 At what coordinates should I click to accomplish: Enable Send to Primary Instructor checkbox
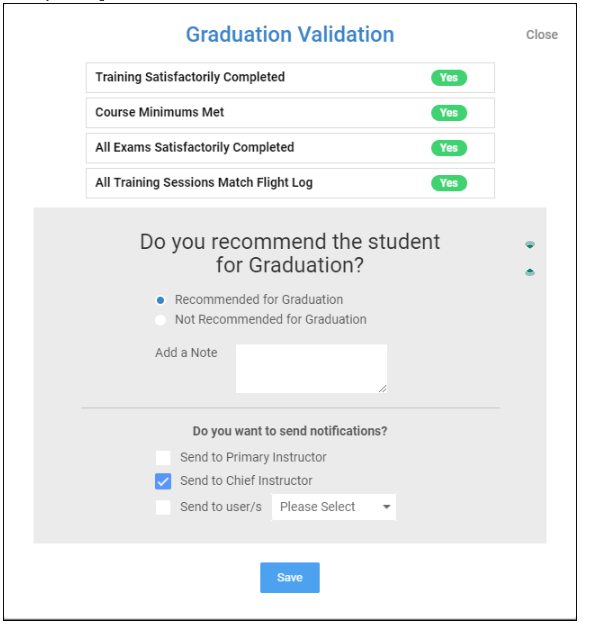tap(163, 457)
